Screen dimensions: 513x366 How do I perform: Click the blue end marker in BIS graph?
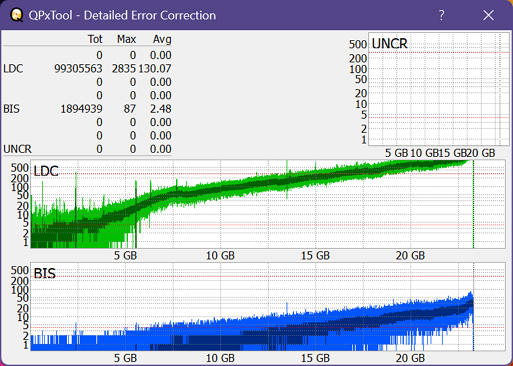[x=473, y=307]
